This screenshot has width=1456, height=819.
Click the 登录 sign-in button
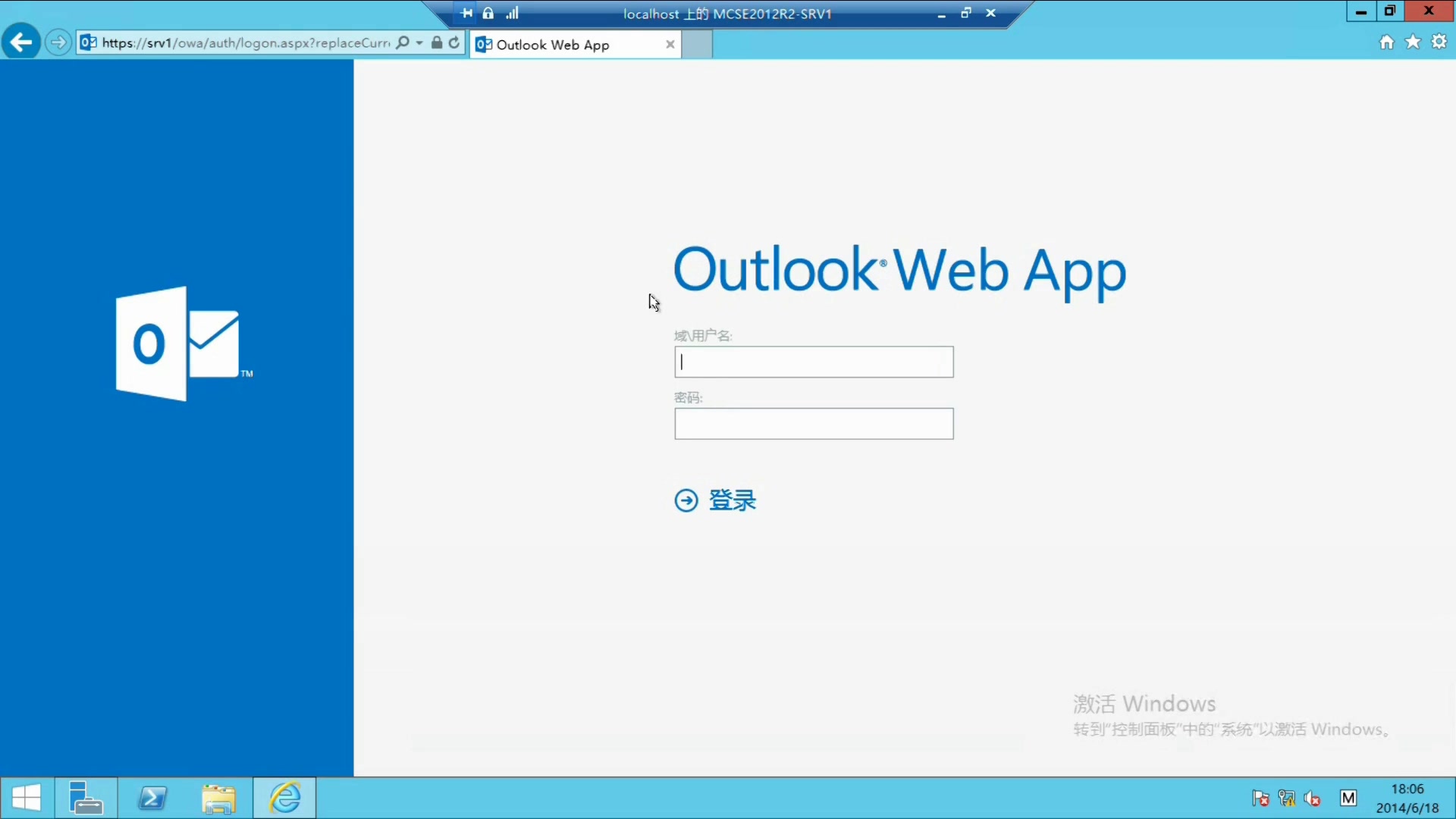click(733, 500)
